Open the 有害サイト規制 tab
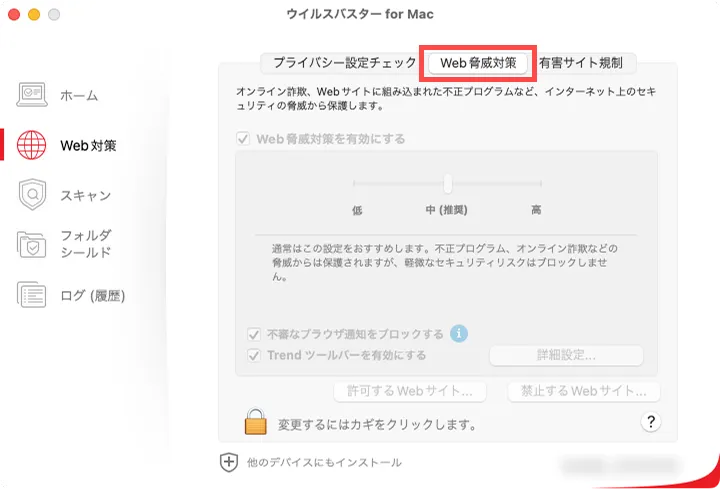This screenshot has height=489, width=720. coord(580,62)
